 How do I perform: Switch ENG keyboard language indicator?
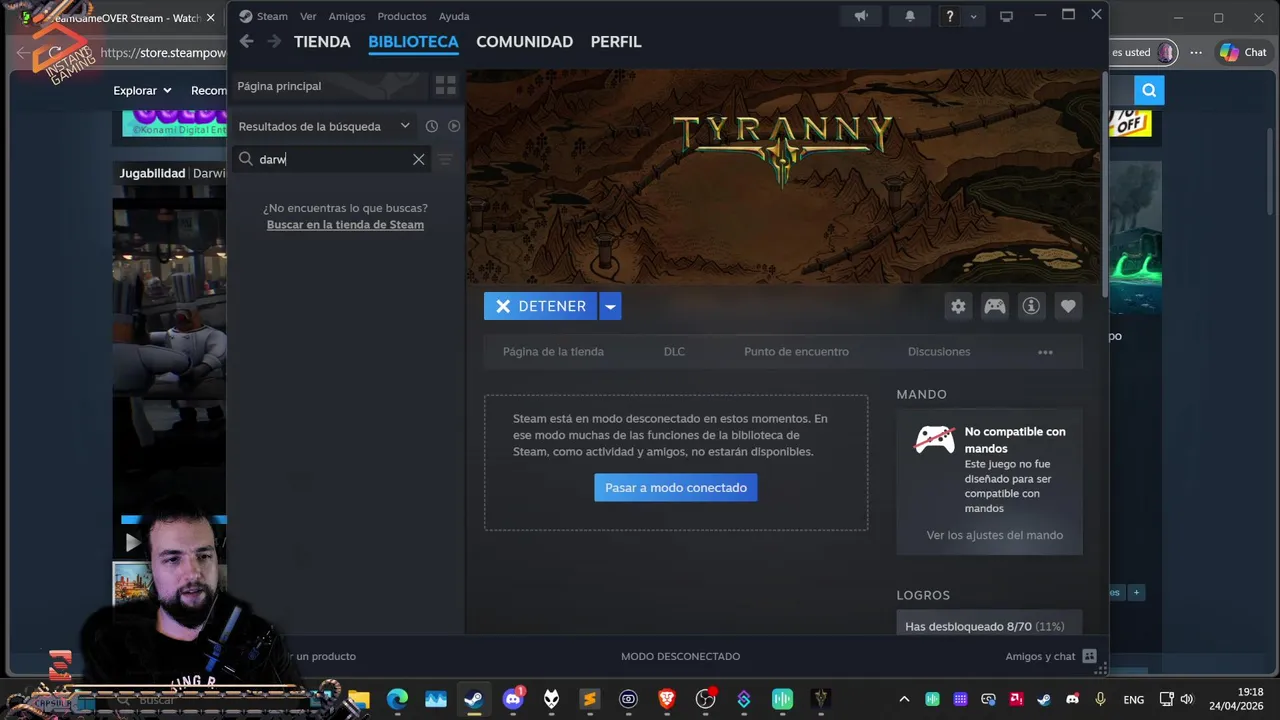(1133, 699)
